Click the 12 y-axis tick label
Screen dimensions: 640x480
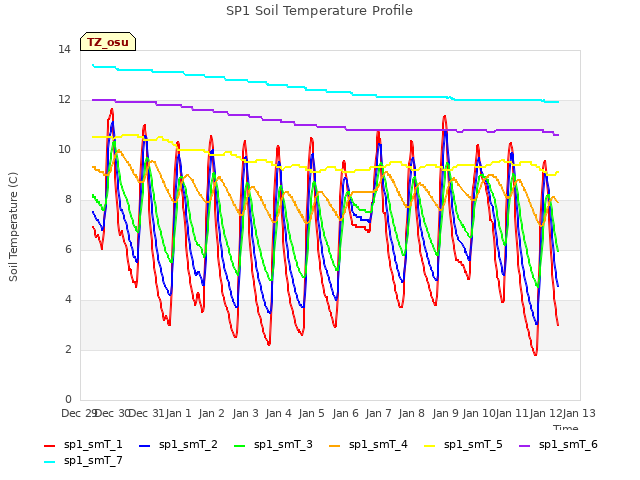[64, 100]
